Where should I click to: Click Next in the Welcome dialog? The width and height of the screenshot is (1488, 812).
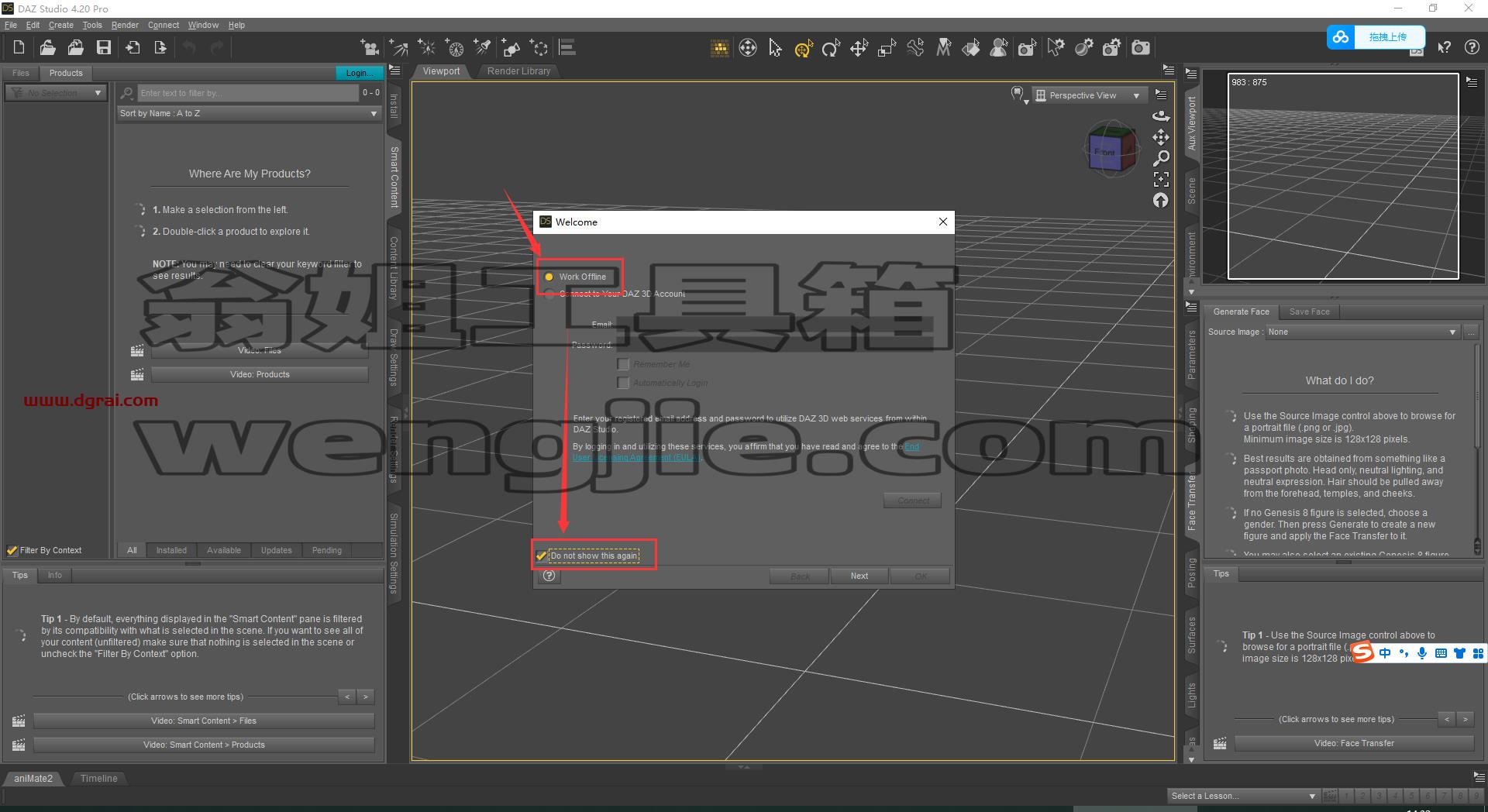pos(859,576)
